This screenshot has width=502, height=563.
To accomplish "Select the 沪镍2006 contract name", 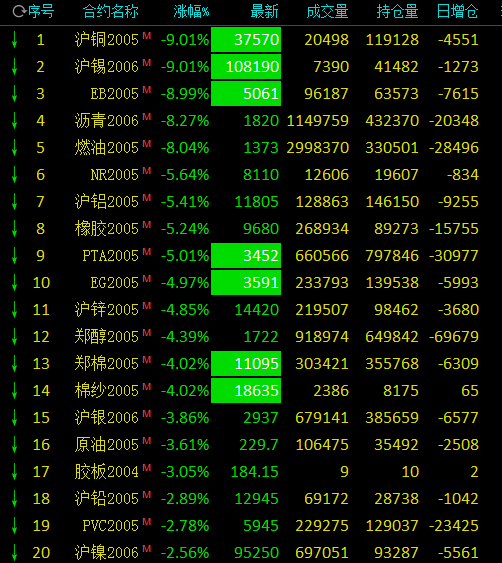I will coord(107,553).
